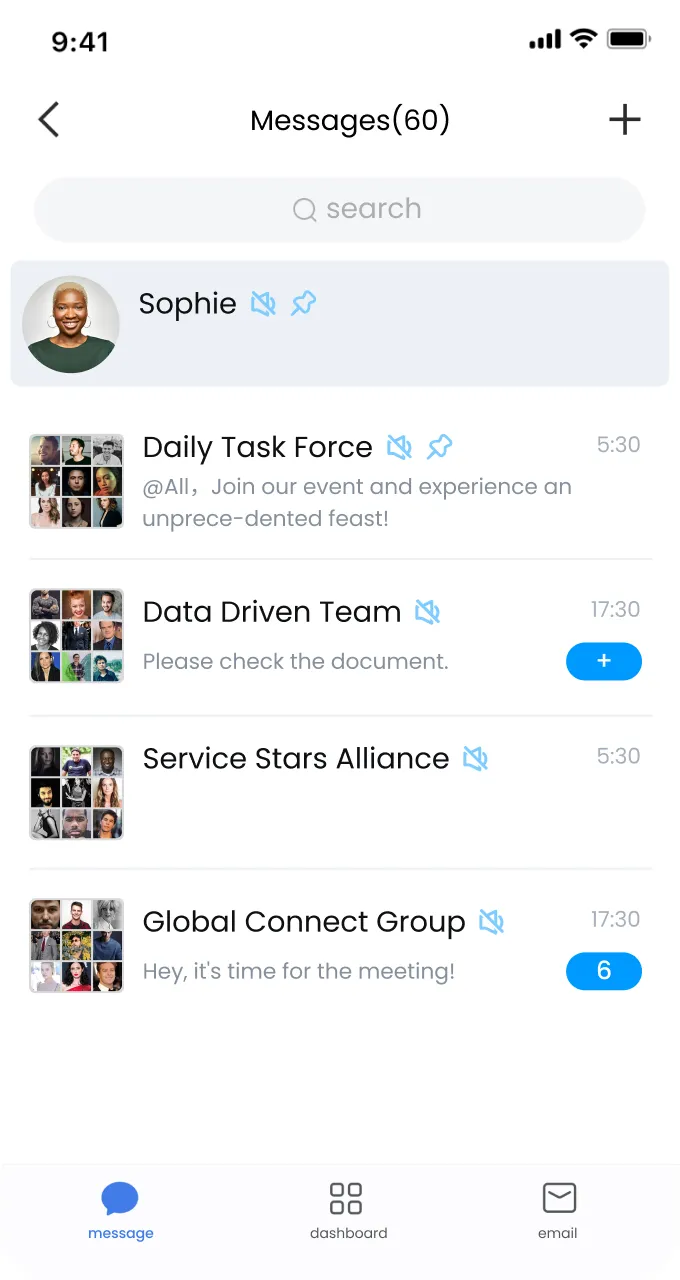Open Sophie's profile photo
The image size is (680, 1280).
click(x=71, y=324)
